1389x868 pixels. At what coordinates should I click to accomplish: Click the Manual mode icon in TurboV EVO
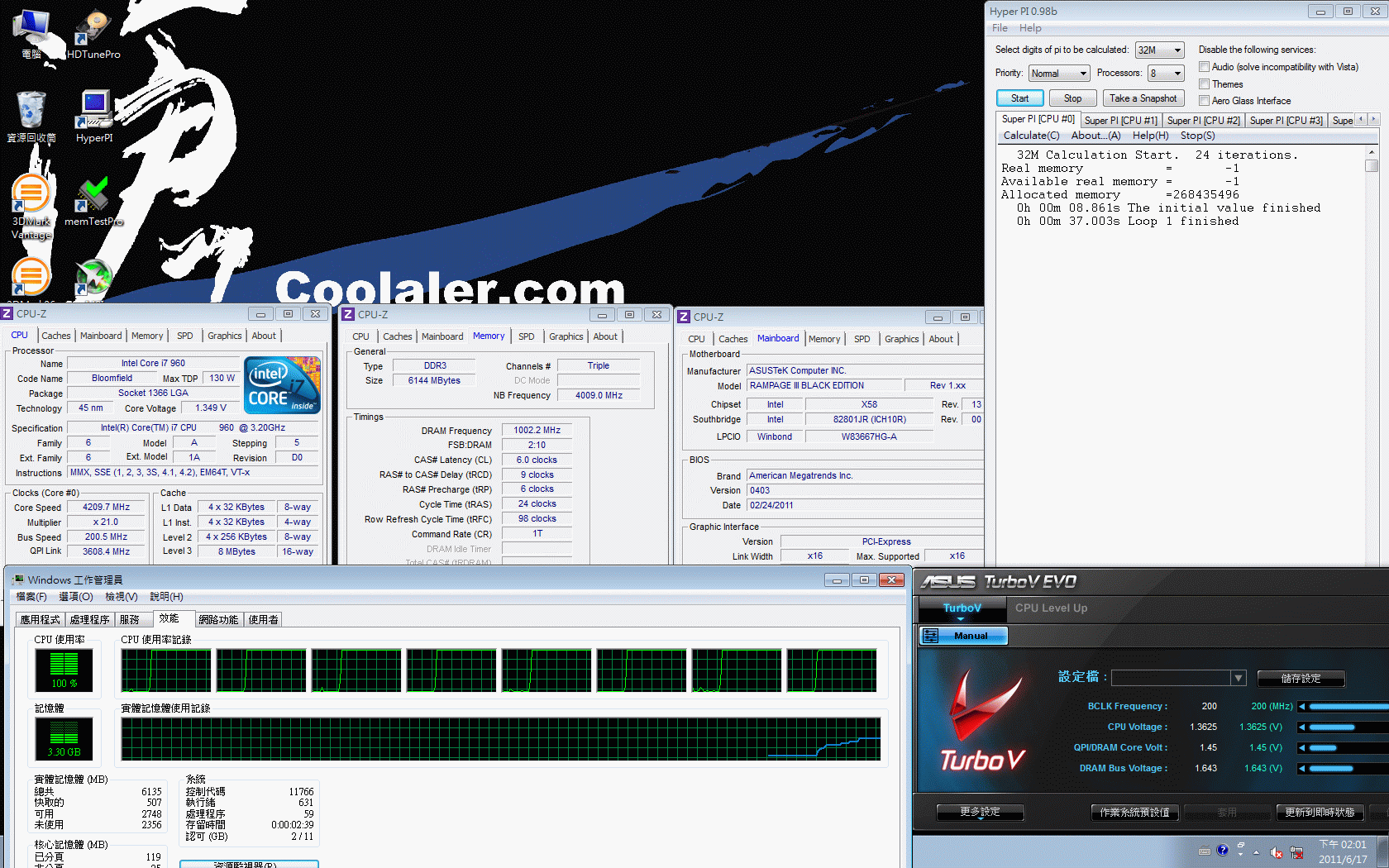[930, 636]
